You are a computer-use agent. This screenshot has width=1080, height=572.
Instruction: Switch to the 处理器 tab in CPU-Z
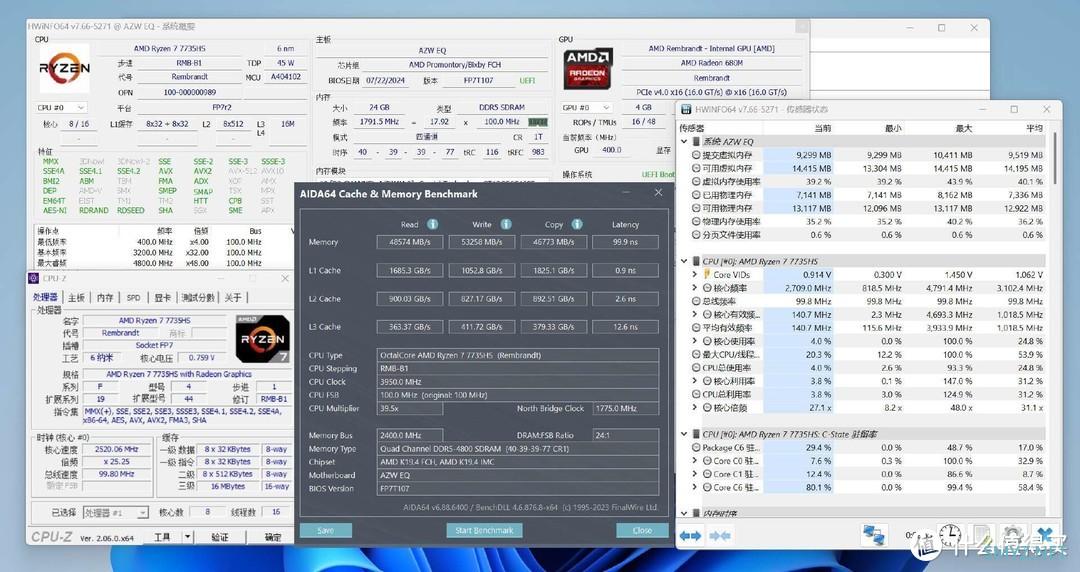click(x=45, y=297)
